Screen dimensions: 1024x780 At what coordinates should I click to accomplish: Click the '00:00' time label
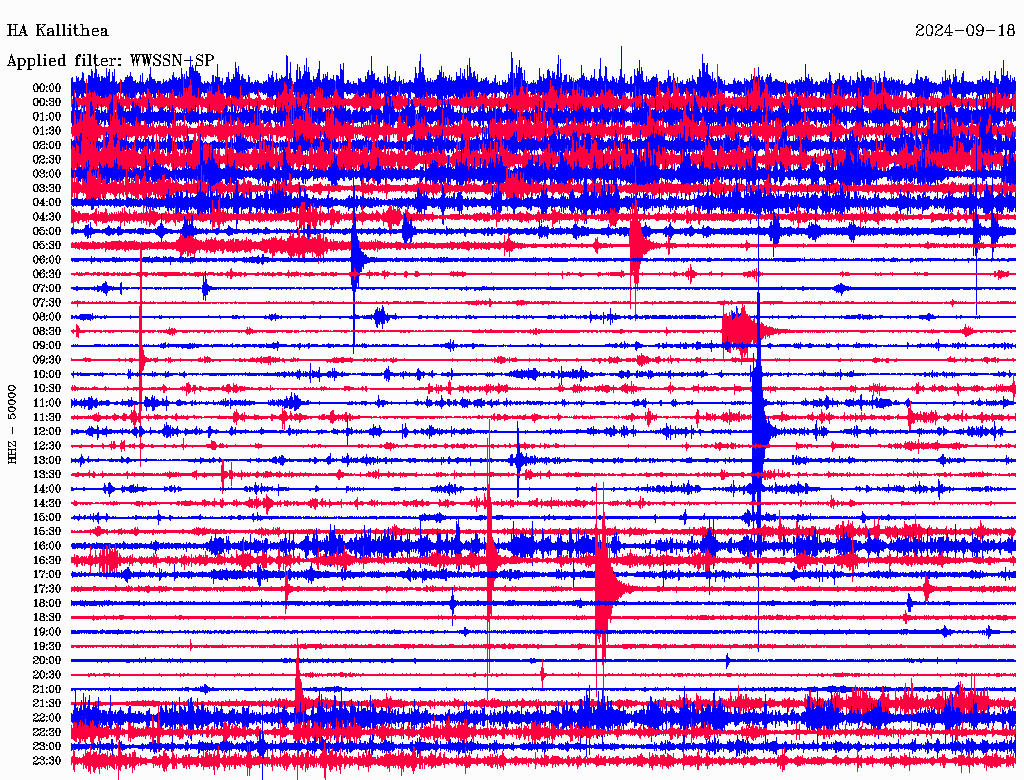[47, 88]
